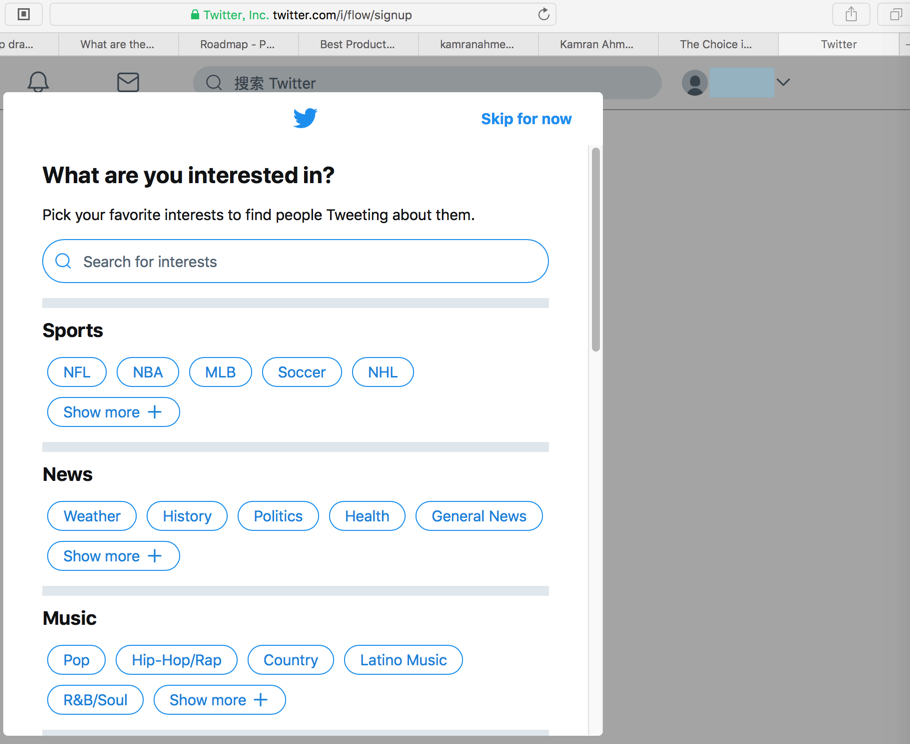910x744 pixels.
Task: Open the messages envelope icon
Action: click(128, 82)
